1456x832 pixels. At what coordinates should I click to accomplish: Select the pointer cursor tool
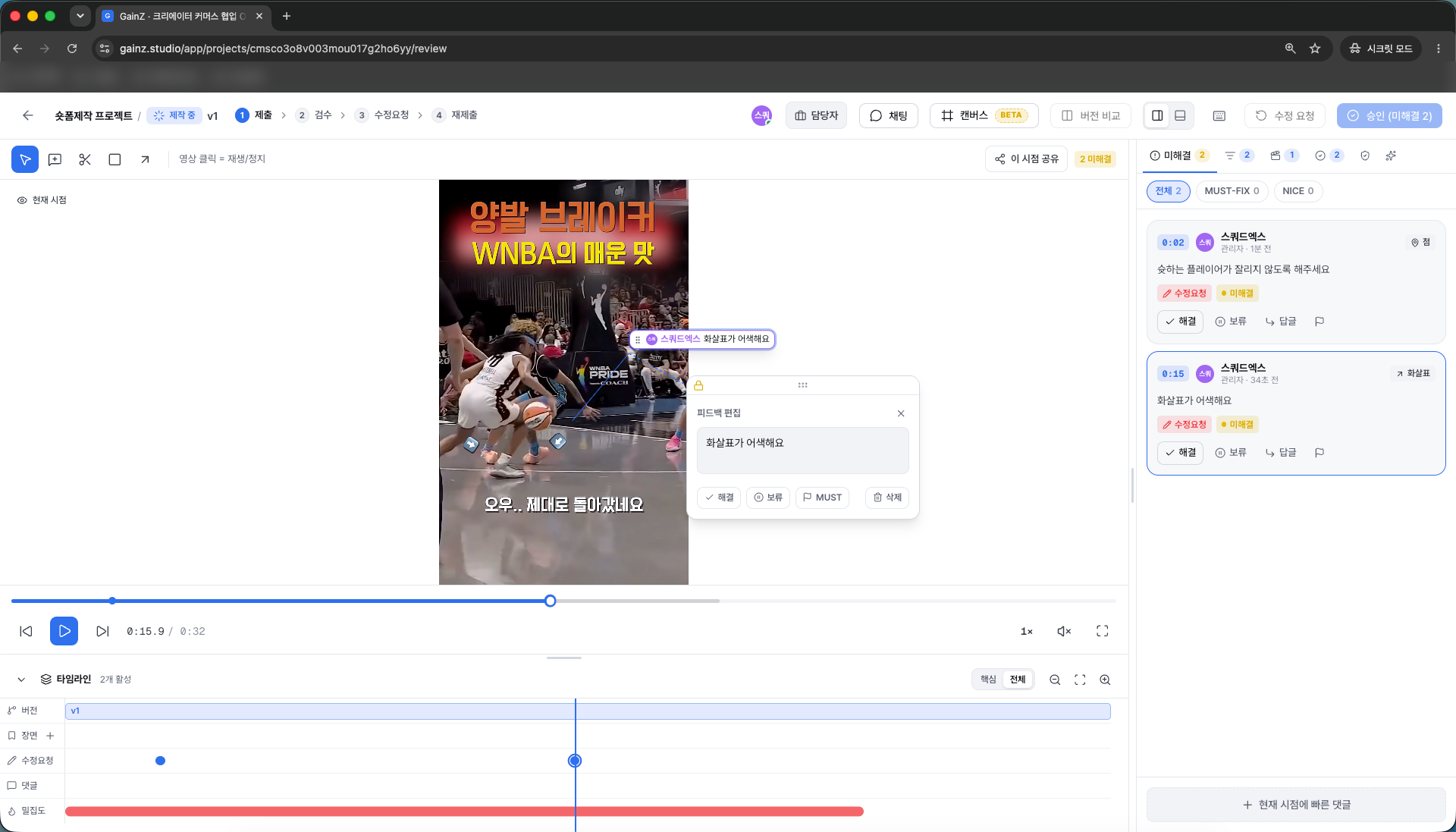(x=25, y=159)
